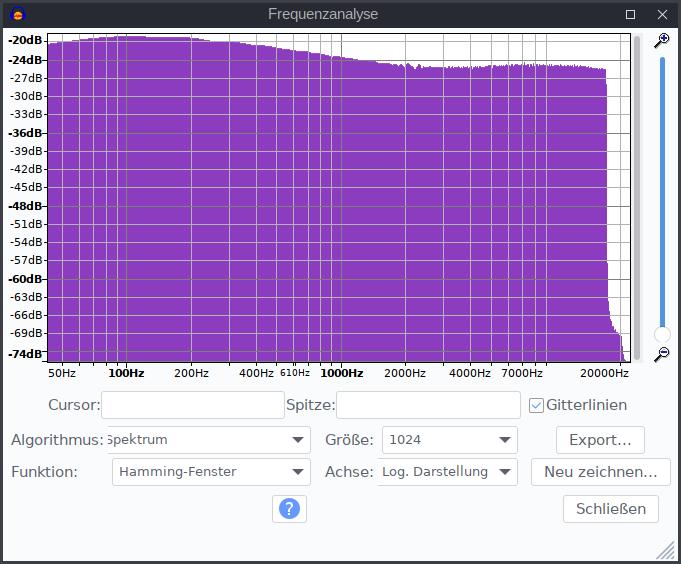Screen dimensions: 681x564
Task: Click the blue vertical zoom slider track
Action: 662,191
